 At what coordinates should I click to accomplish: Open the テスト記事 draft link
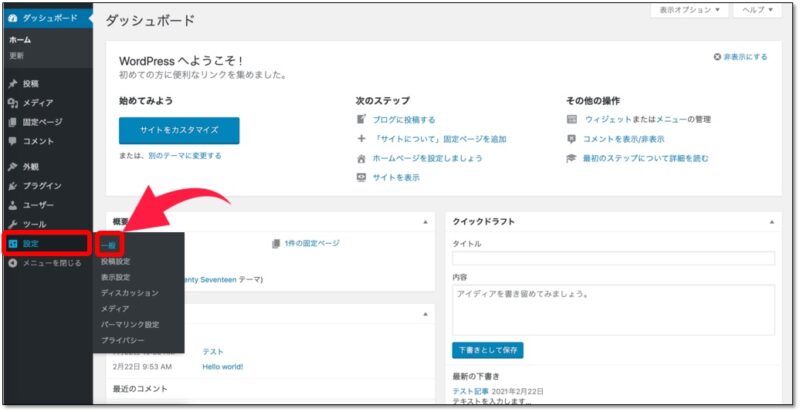coord(470,392)
